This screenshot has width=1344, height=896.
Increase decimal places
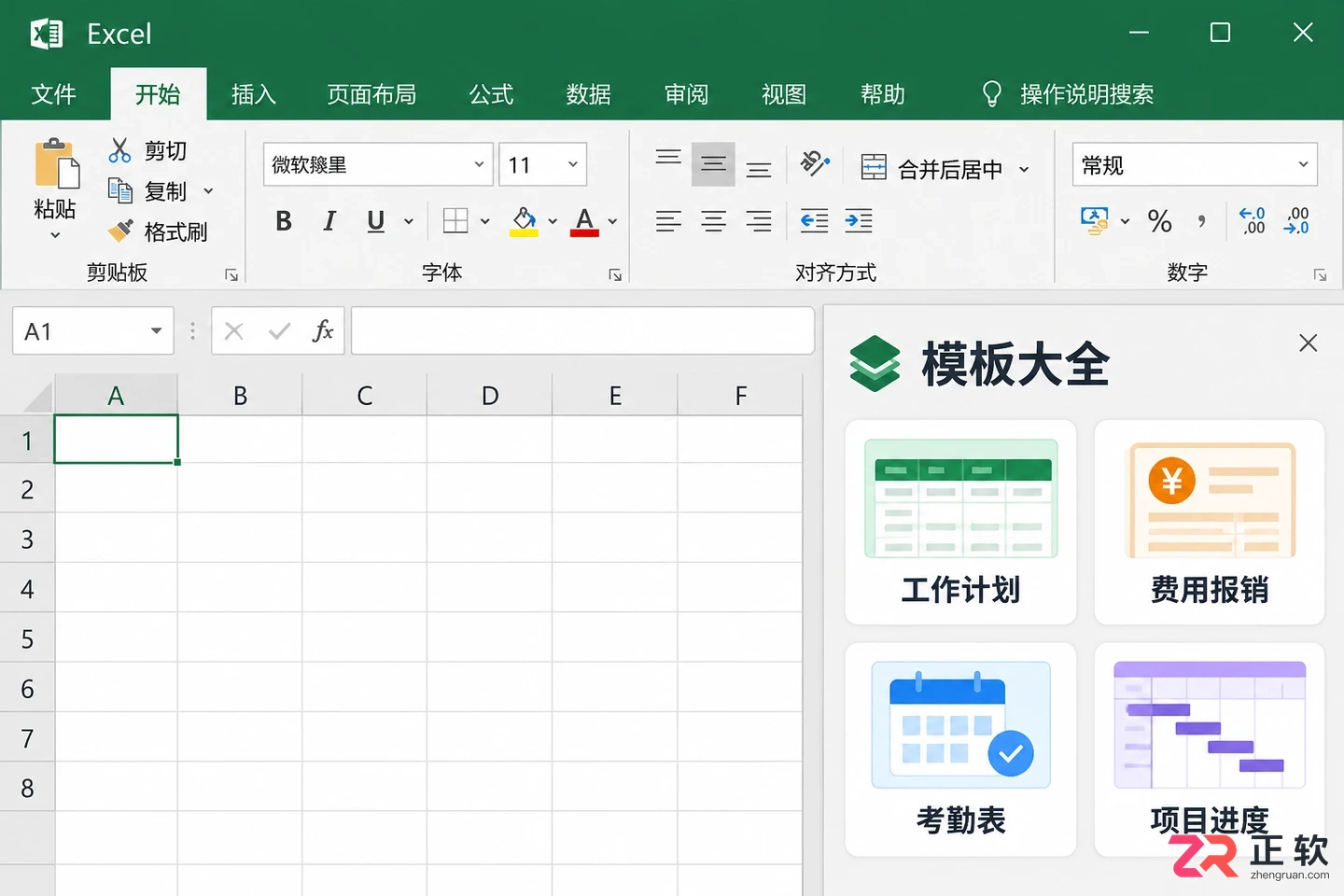pyautogui.click(x=1253, y=221)
